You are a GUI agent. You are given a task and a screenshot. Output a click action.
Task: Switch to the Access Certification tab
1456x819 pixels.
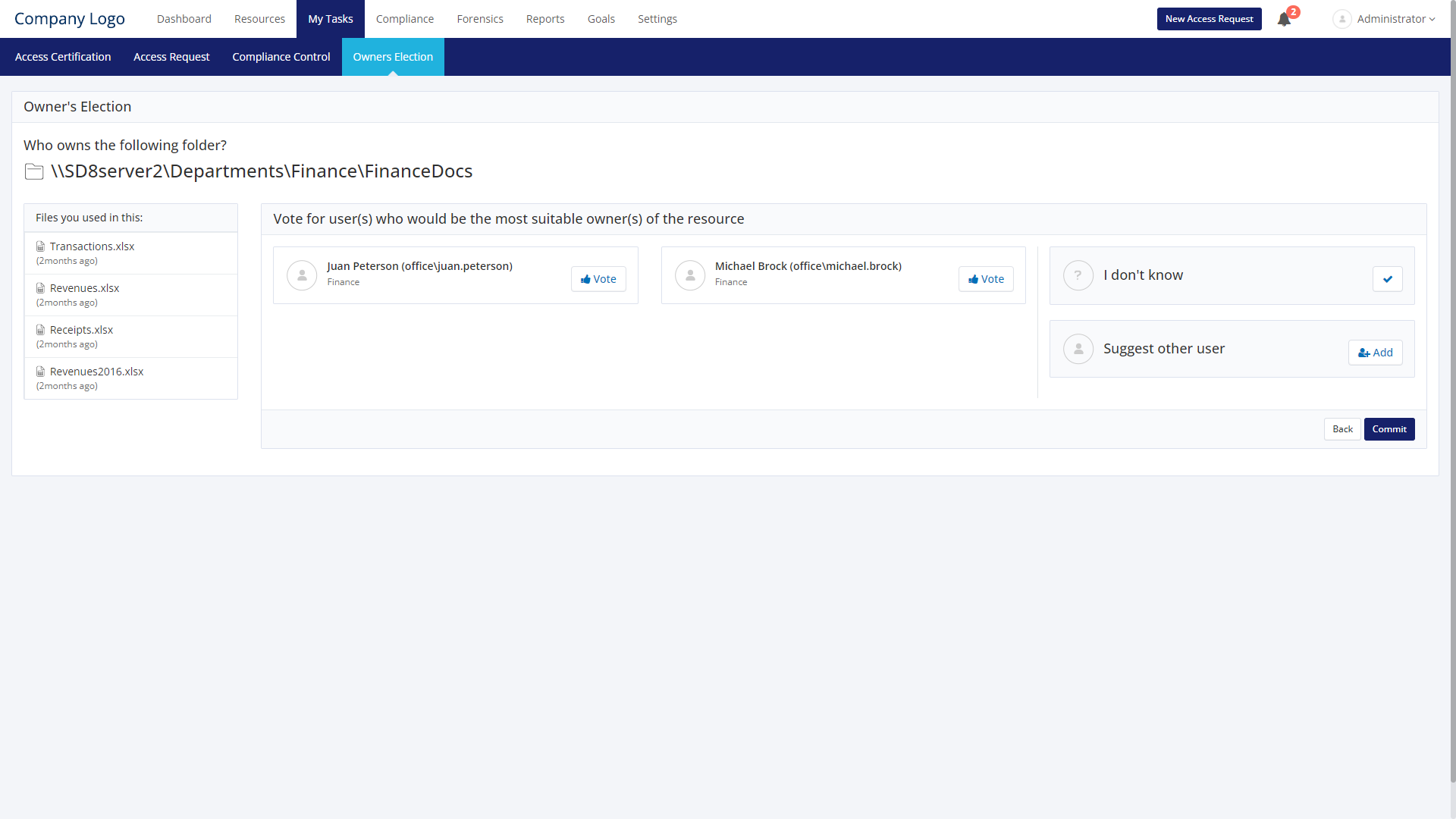pos(63,57)
